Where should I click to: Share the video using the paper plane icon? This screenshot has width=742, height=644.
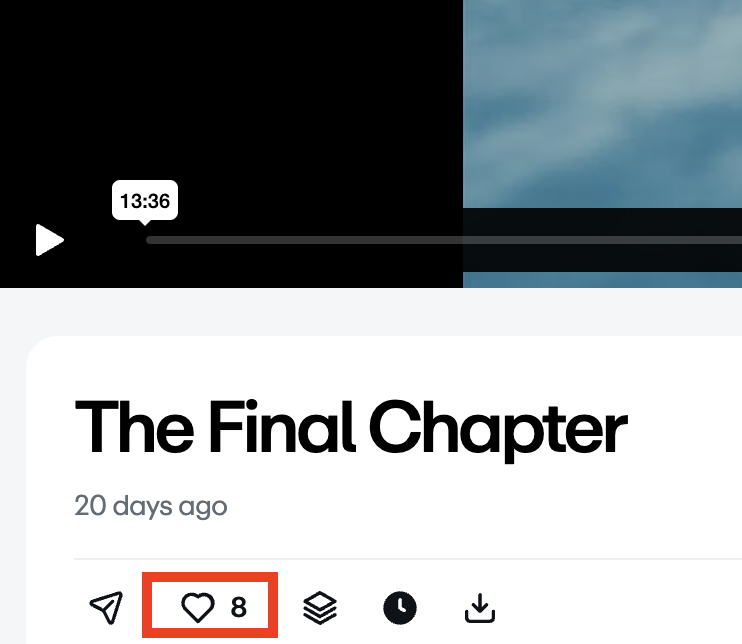click(106, 607)
